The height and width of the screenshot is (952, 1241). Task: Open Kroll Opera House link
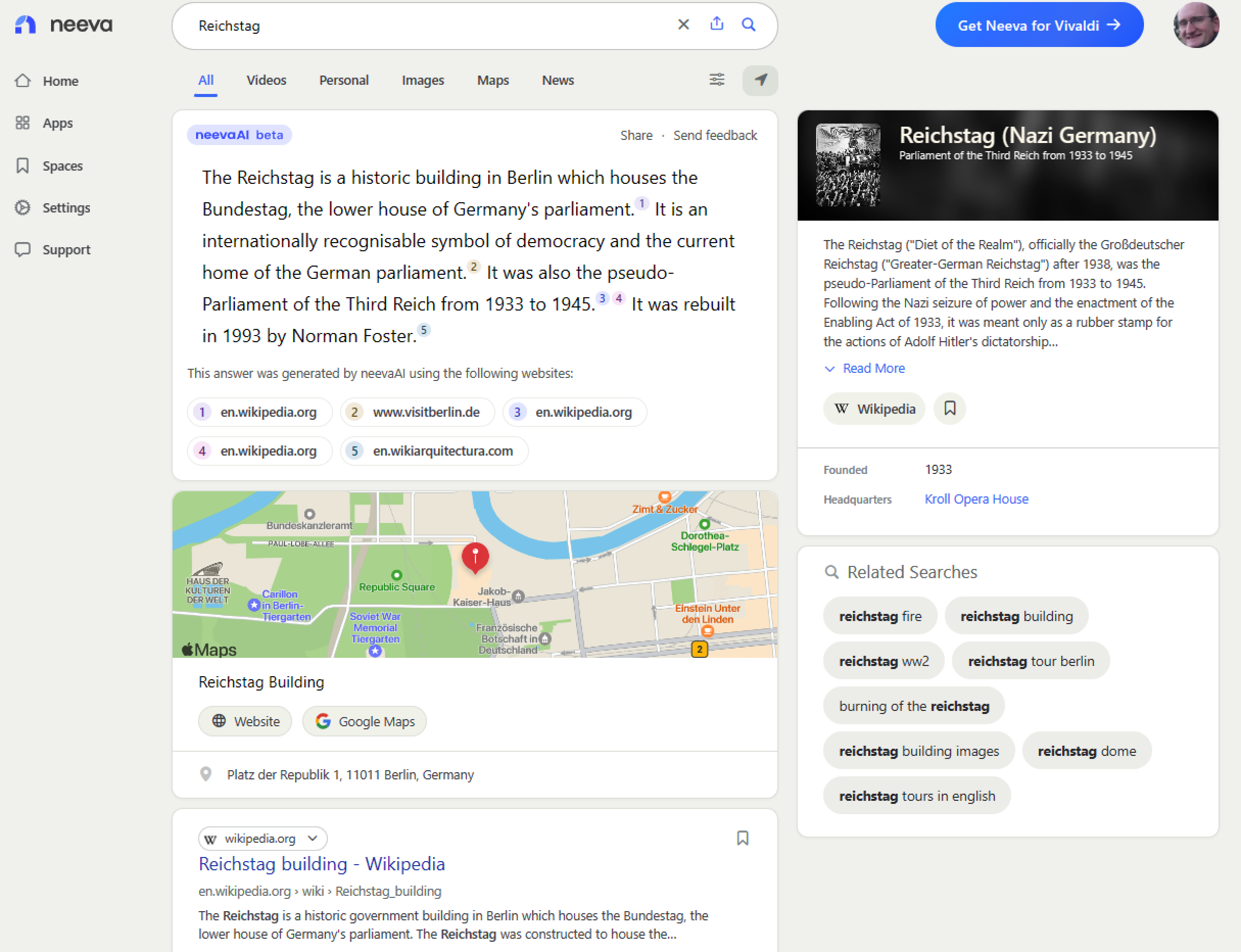[976, 499]
